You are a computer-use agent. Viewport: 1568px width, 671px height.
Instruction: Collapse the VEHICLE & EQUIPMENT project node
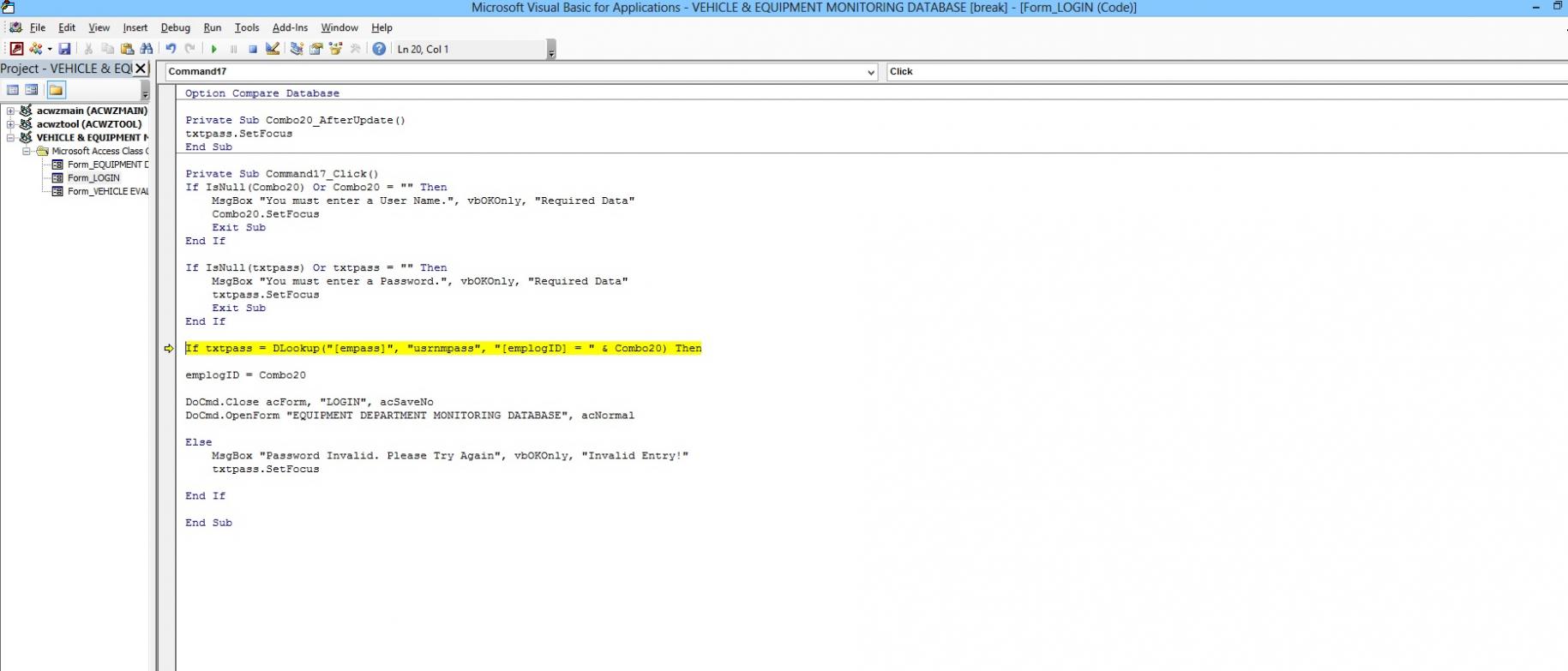(x=10, y=137)
